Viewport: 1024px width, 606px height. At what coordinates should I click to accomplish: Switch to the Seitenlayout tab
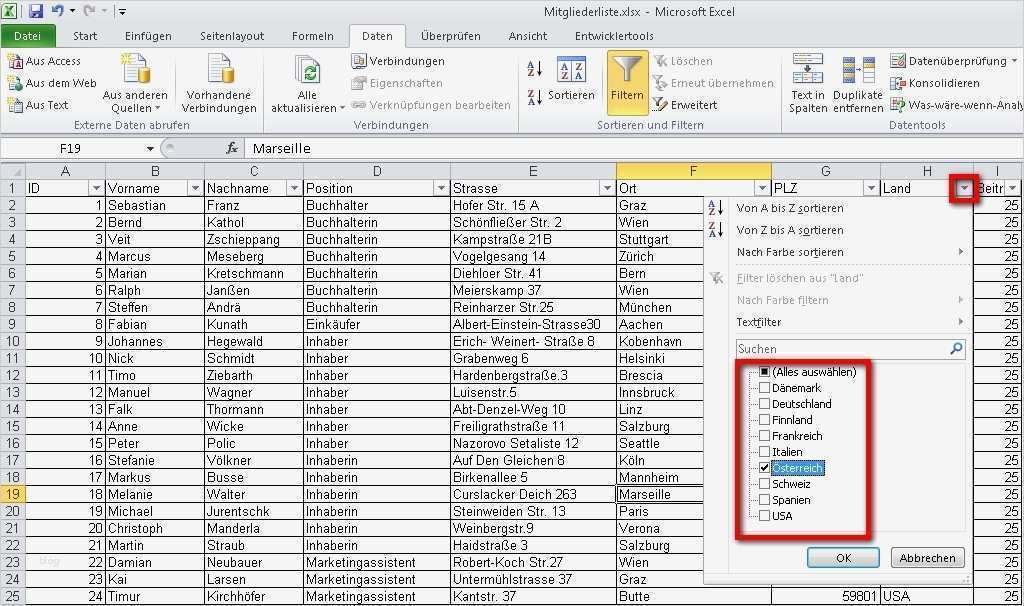click(232, 36)
